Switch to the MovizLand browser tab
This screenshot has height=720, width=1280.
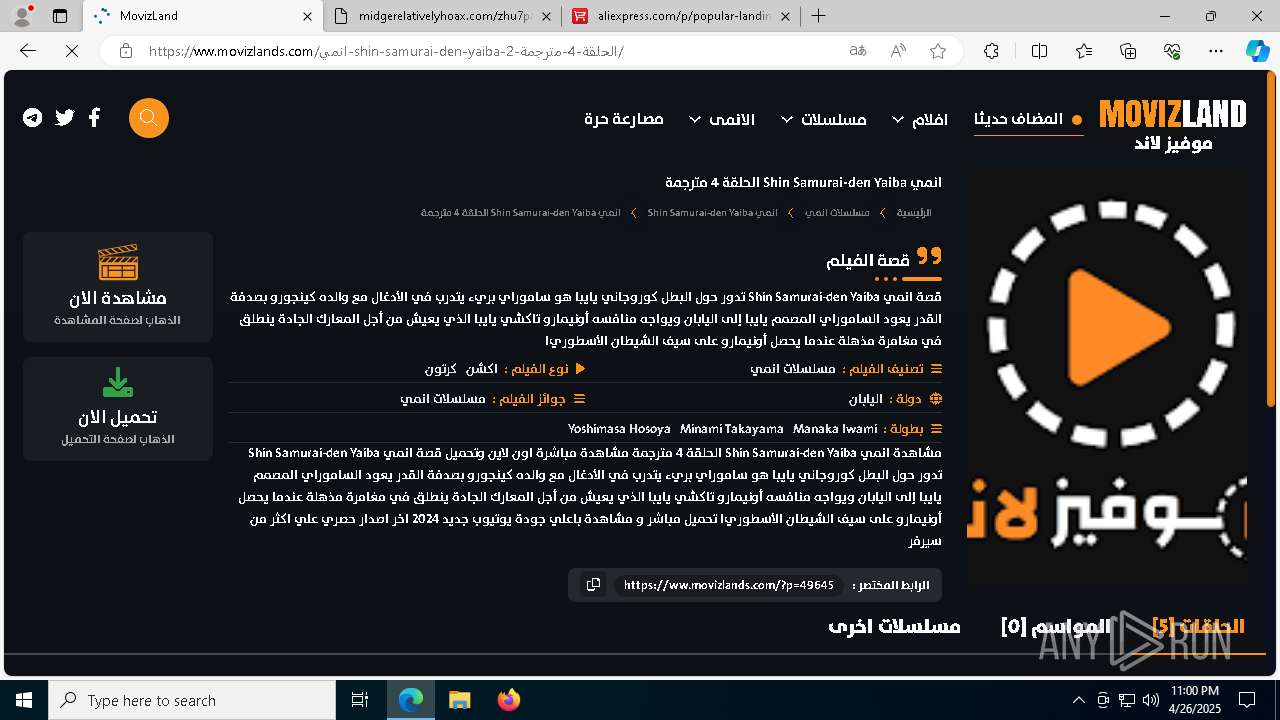pyautogui.click(x=203, y=16)
